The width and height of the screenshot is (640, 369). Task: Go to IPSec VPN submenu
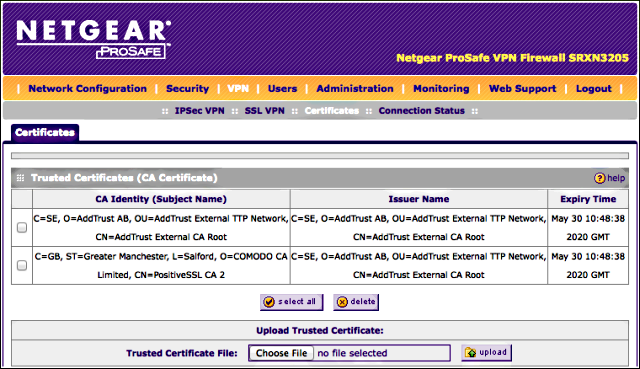(200, 111)
